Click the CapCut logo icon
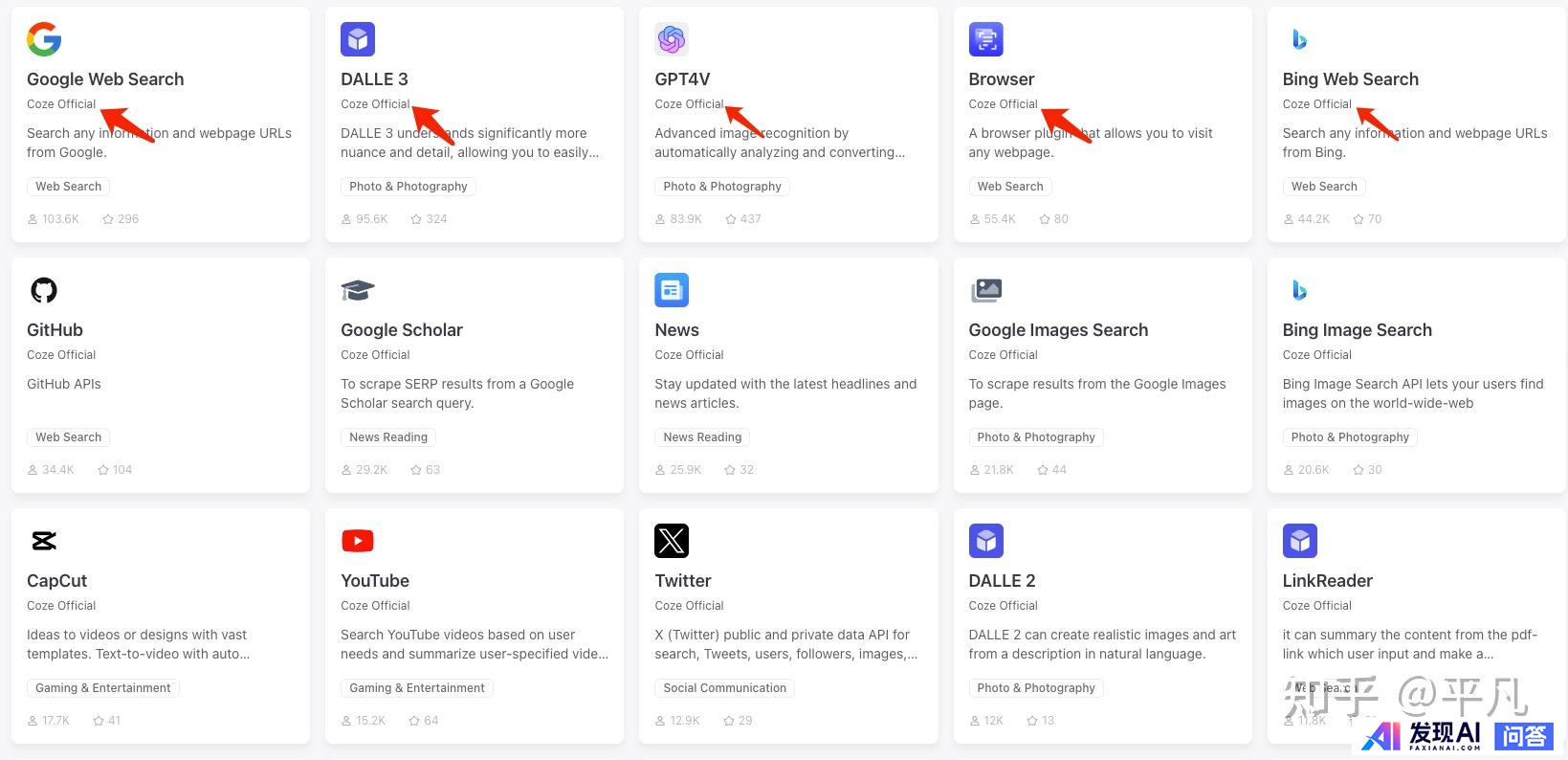Screen dimensions: 1568x760 pyautogui.click(x=44, y=541)
